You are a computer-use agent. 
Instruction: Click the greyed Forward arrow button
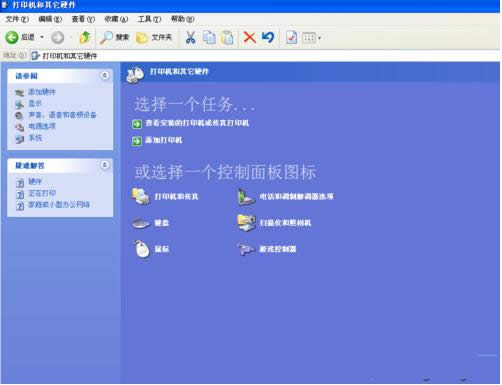point(58,38)
